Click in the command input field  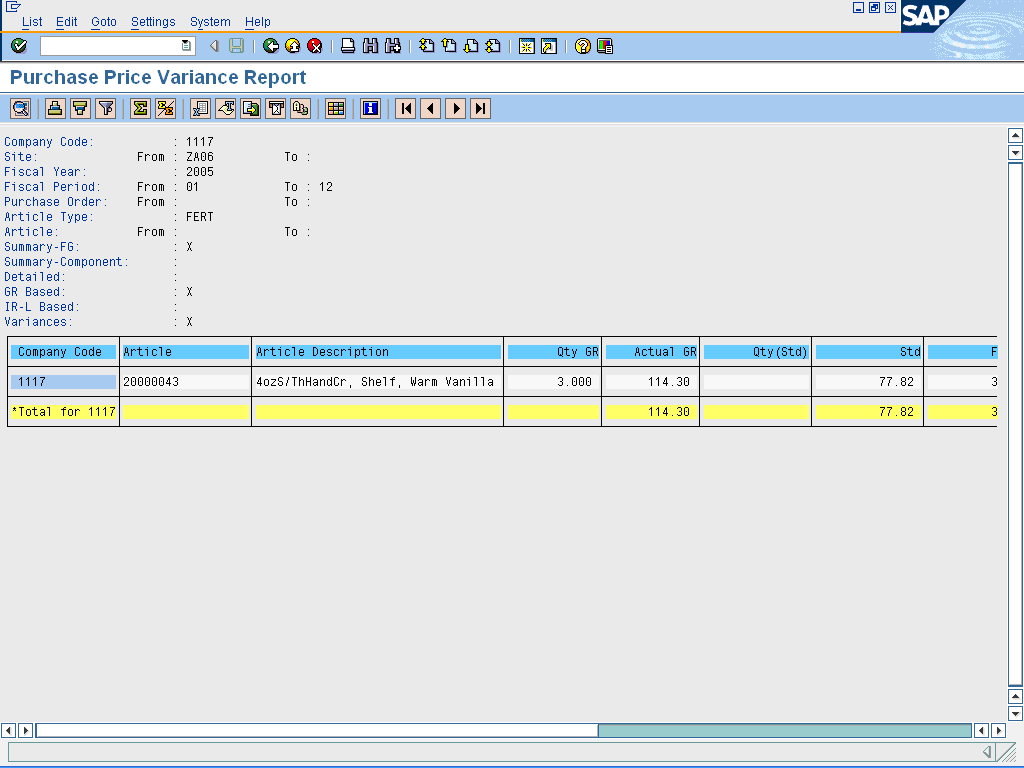111,46
